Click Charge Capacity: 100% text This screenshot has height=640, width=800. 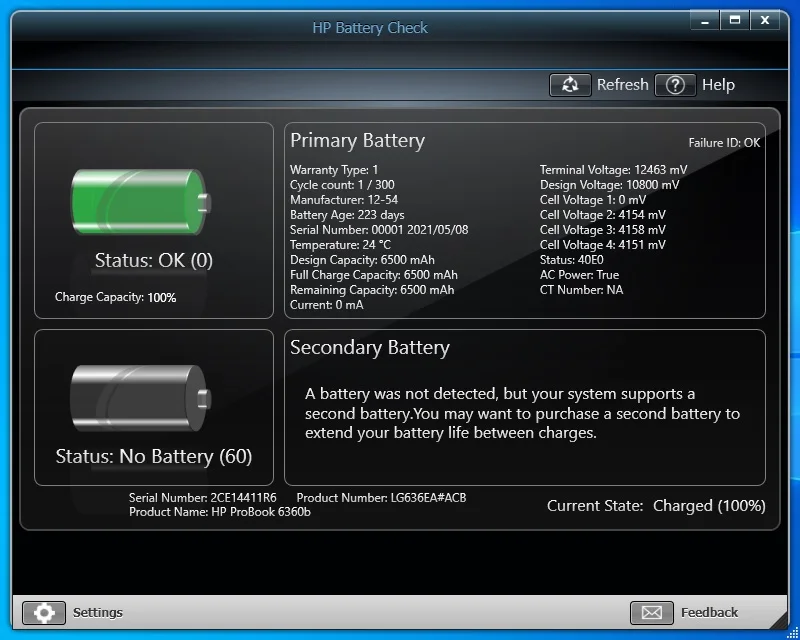pyautogui.click(x=115, y=297)
